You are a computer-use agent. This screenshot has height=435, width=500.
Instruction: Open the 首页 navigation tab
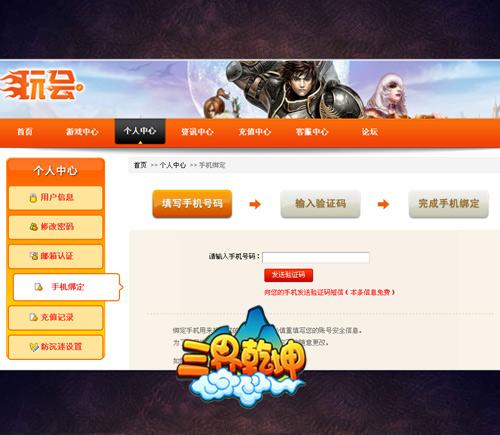[x=25, y=132]
